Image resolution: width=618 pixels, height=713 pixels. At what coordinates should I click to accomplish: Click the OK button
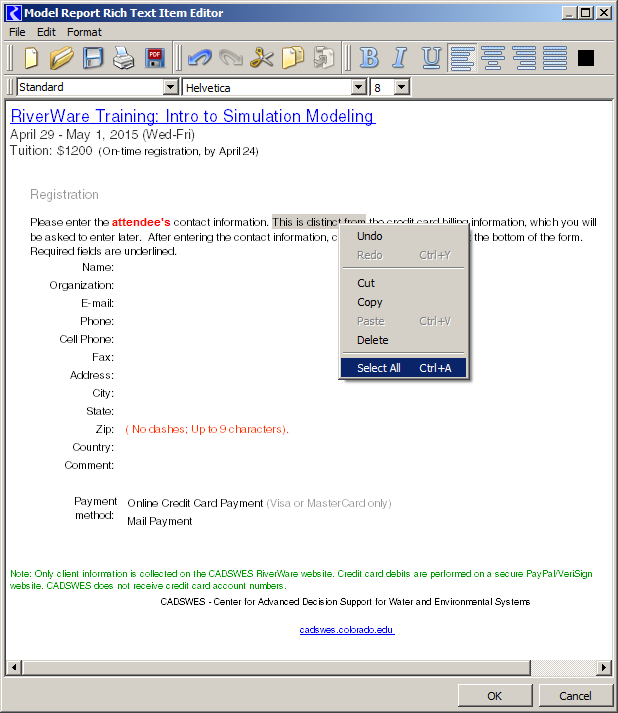(495, 696)
